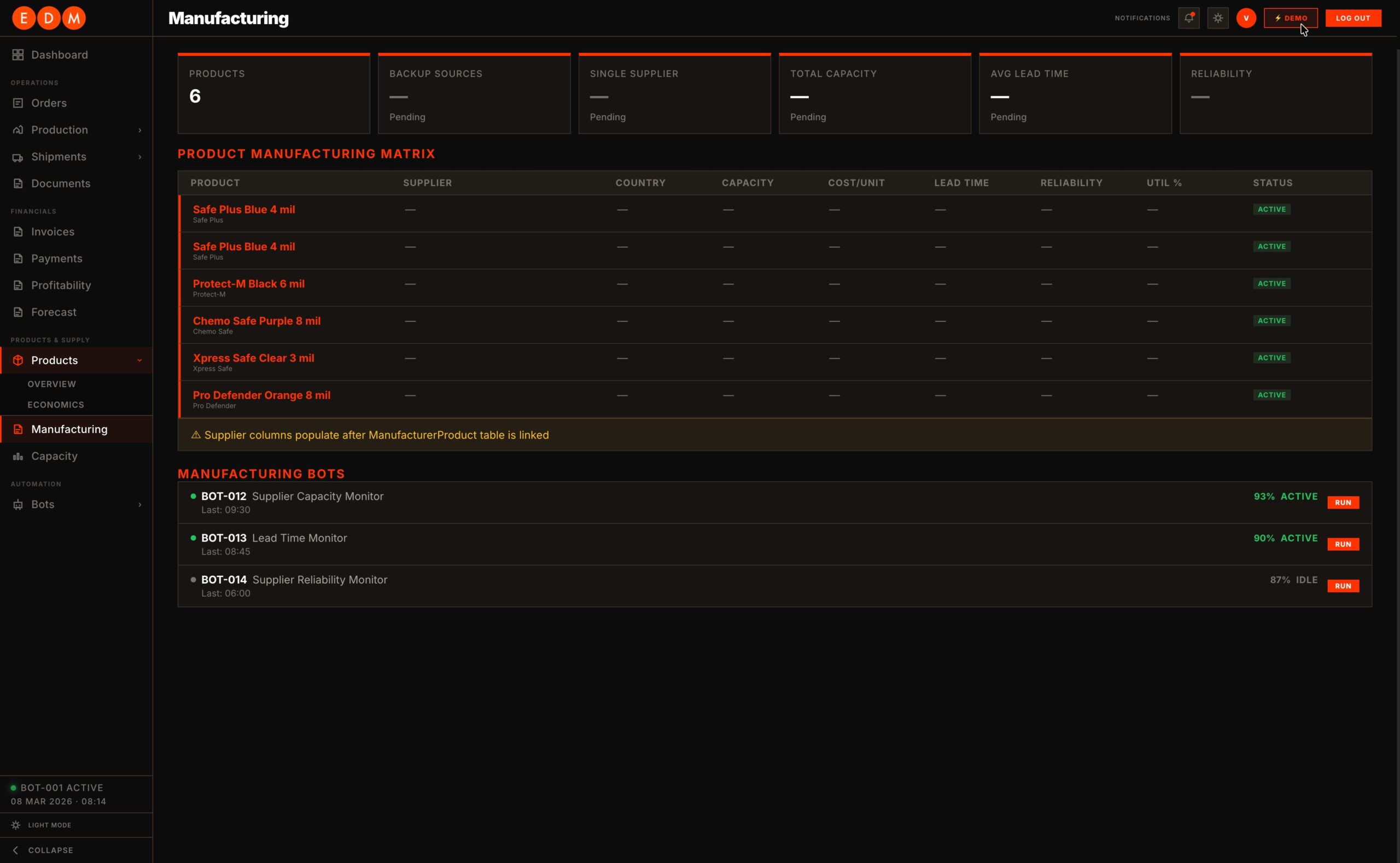This screenshot has height=863, width=1400.
Task: Open the Dashboard page
Action: [76, 55]
